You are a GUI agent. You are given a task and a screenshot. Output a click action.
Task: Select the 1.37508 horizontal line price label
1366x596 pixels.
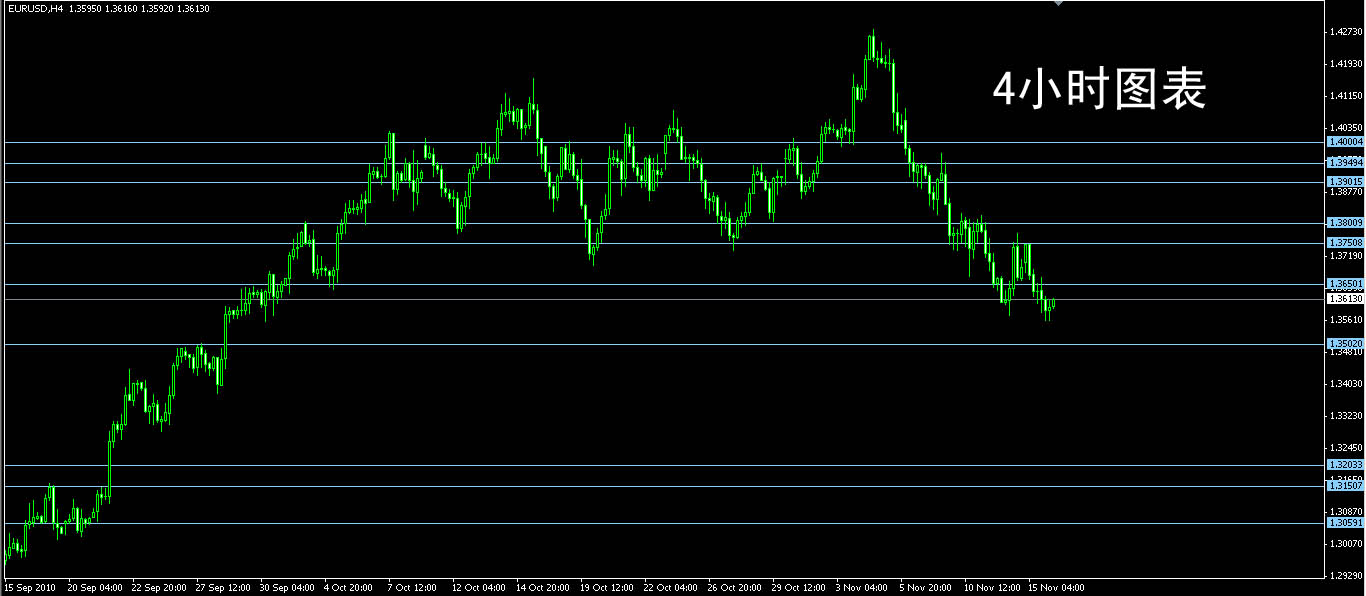pos(1345,242)
